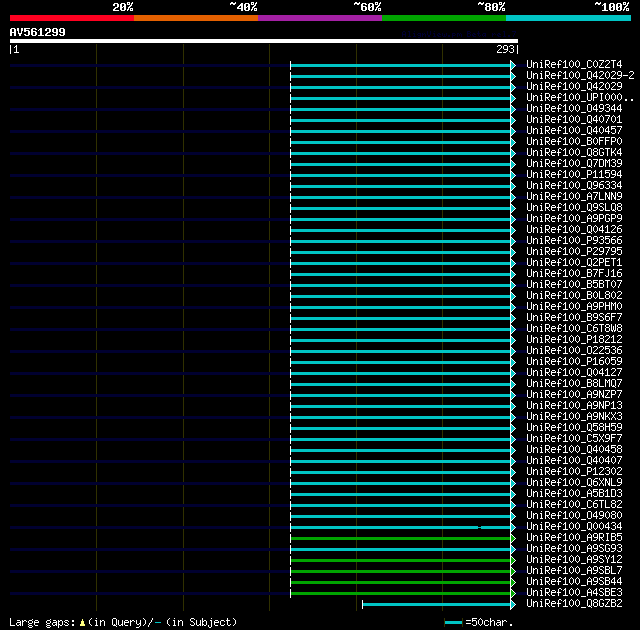Open the UniRef100_Q6XNL9 label
This screenshot has height=630, width=640.
pyautogui.click(x=574, y=483)
